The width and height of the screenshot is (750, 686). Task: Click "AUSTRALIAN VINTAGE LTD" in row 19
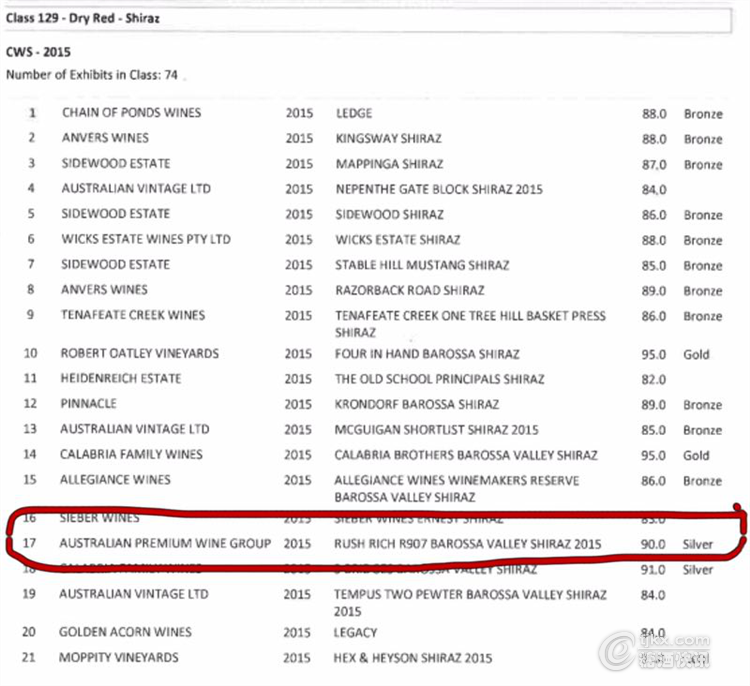(x=134, y=594)
